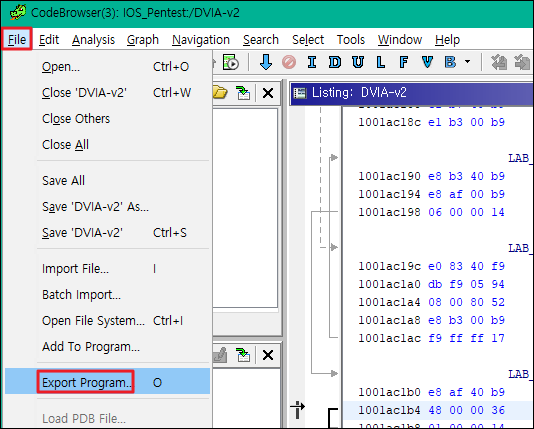This screenshot has width=534, height=429.
Task: Click the undo toolbar icon
Action: click(x=499, y=62)
